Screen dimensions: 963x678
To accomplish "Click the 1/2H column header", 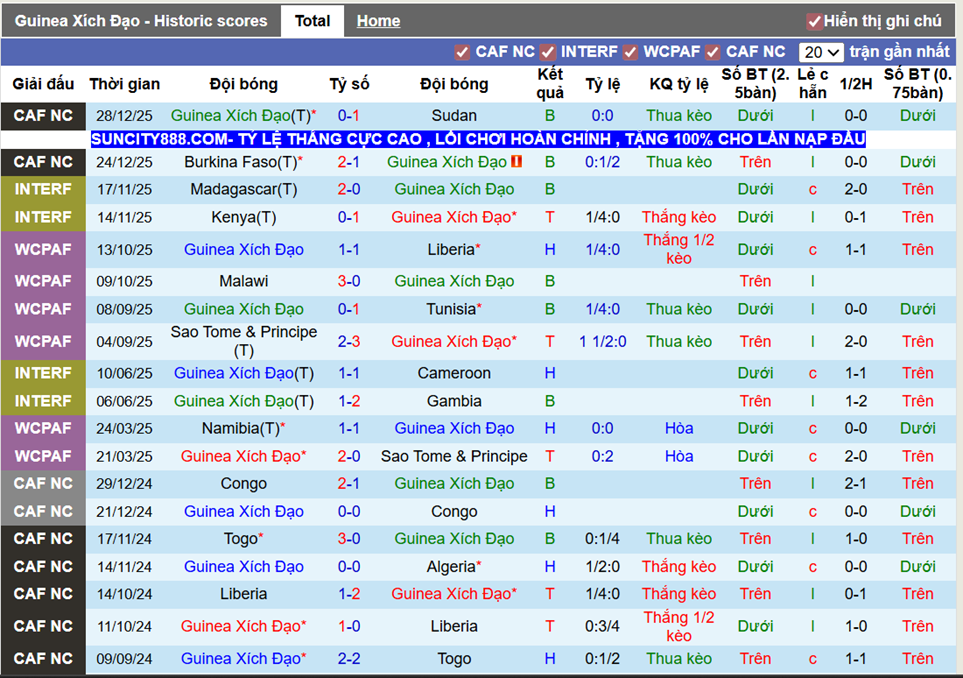I will pos(856,84).
